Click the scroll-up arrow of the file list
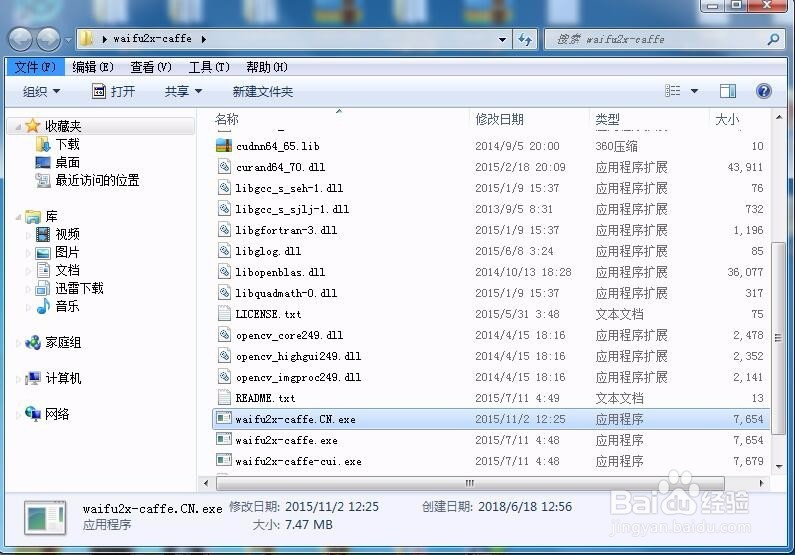 click(x=778, y=117)
